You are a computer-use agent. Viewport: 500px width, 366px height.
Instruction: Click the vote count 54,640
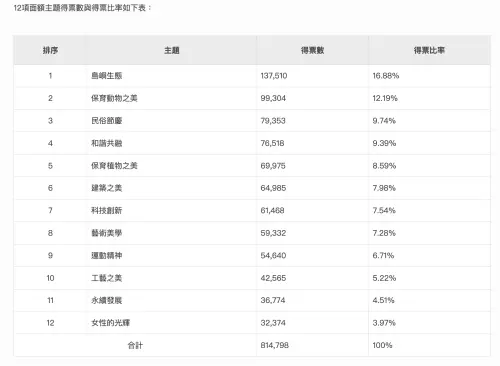[273, 255]
